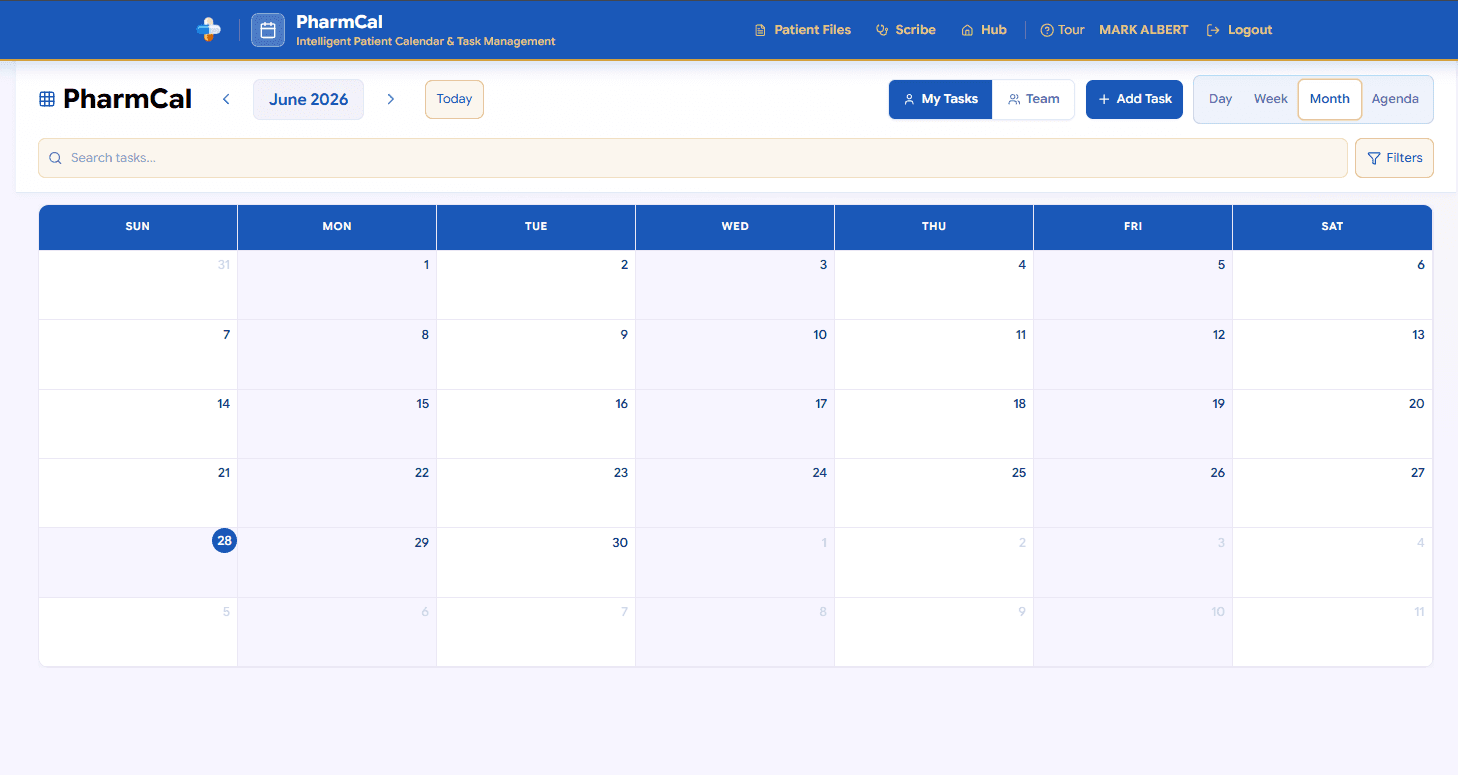This screenshot has width=1458, height=775.
Task: Click date 12 in Friday column
Action: [1218, 334]
